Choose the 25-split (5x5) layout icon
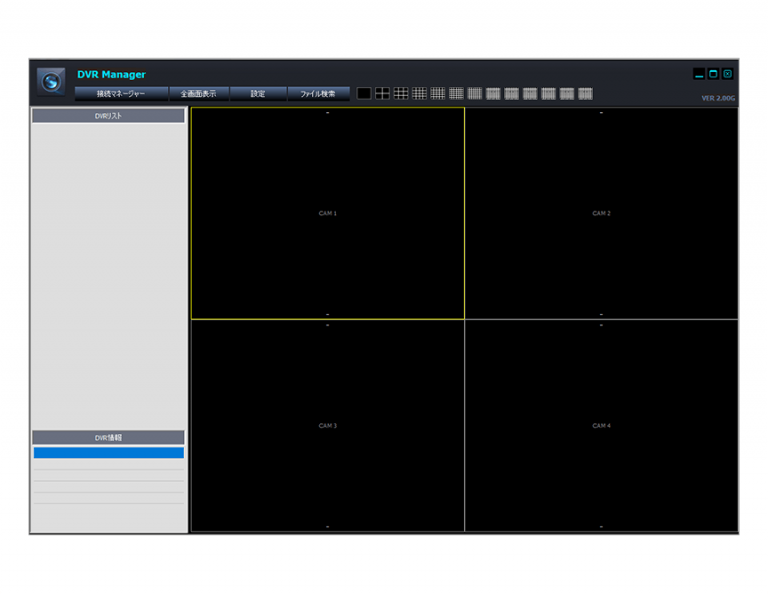768x594 pixels. coord(438,94)
